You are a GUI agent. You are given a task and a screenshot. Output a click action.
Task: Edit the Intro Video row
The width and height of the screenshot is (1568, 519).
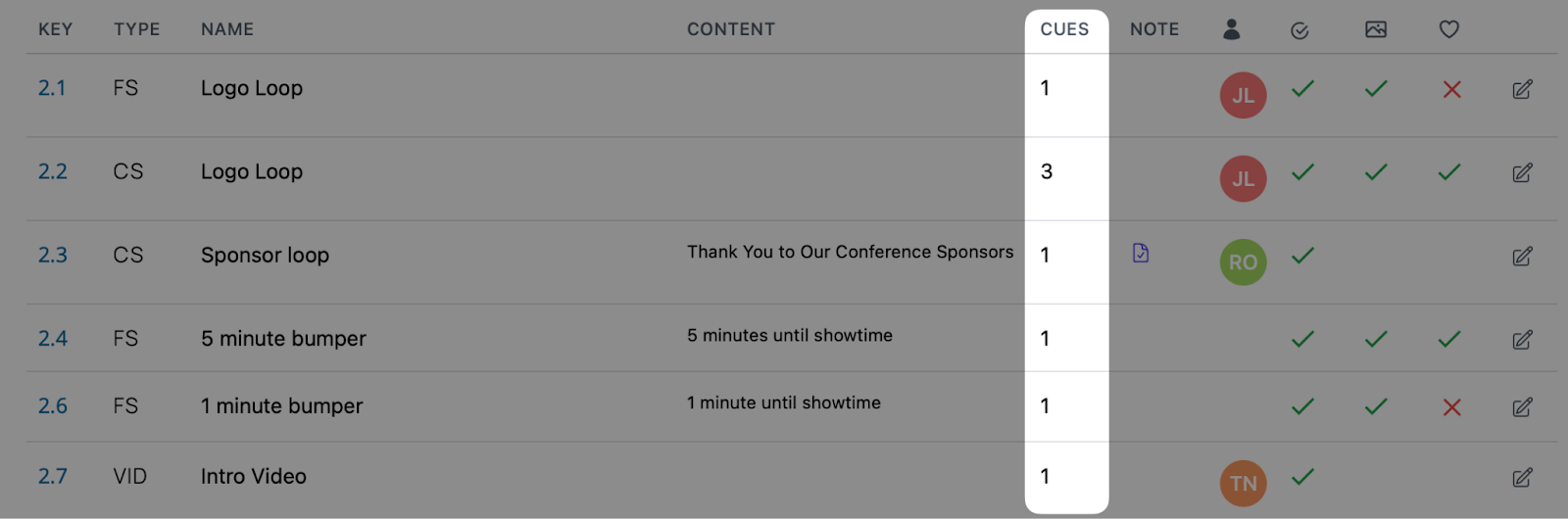point(1522,478)
